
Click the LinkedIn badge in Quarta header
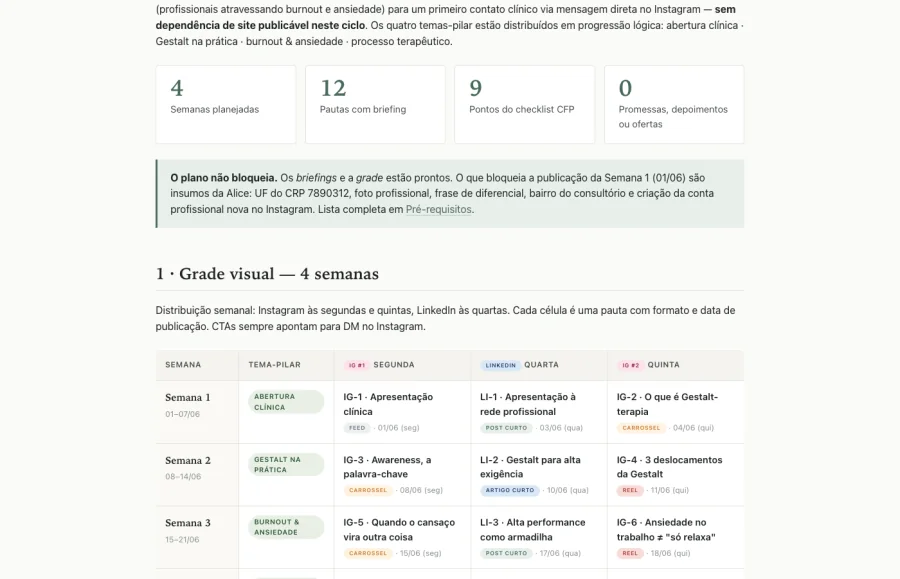(500, 365)
